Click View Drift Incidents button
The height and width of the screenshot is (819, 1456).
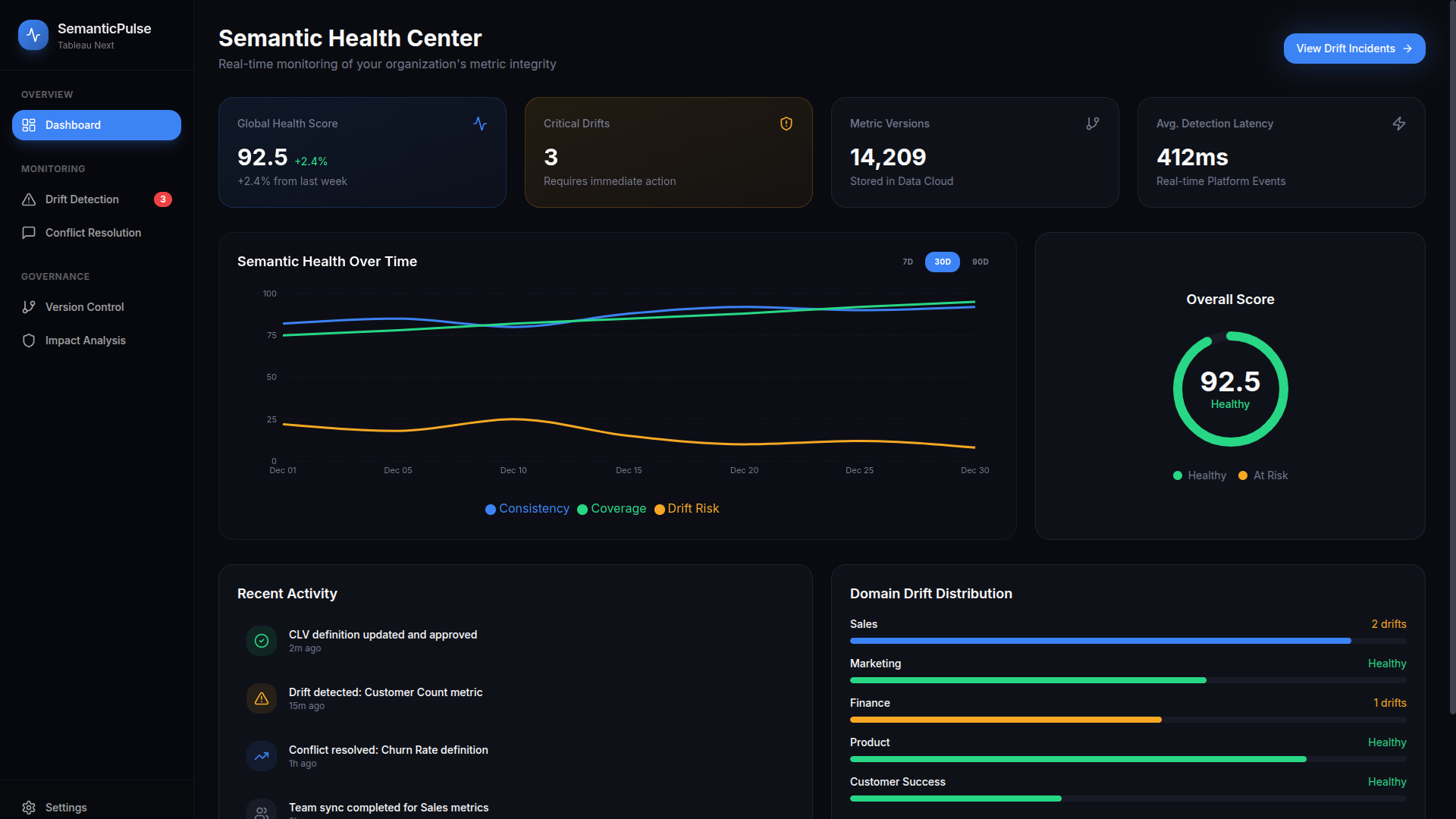pos(1354,49)
